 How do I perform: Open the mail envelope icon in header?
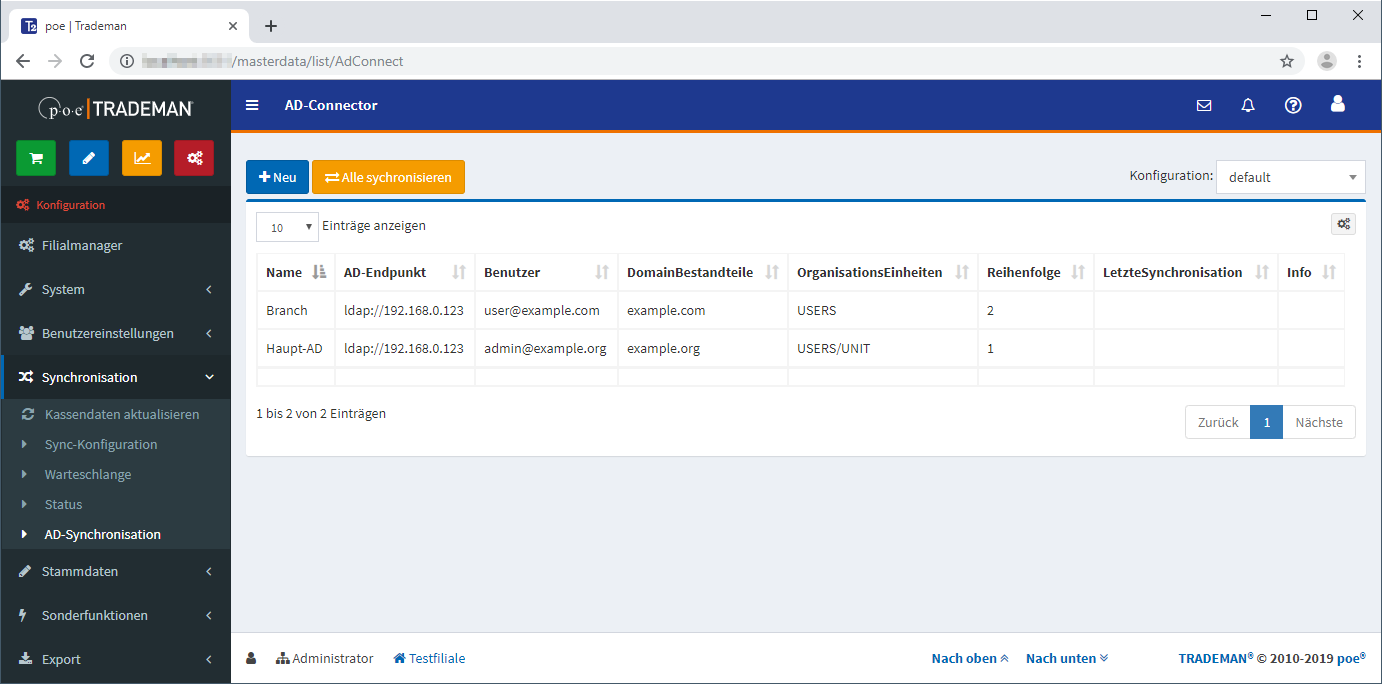1204,105
